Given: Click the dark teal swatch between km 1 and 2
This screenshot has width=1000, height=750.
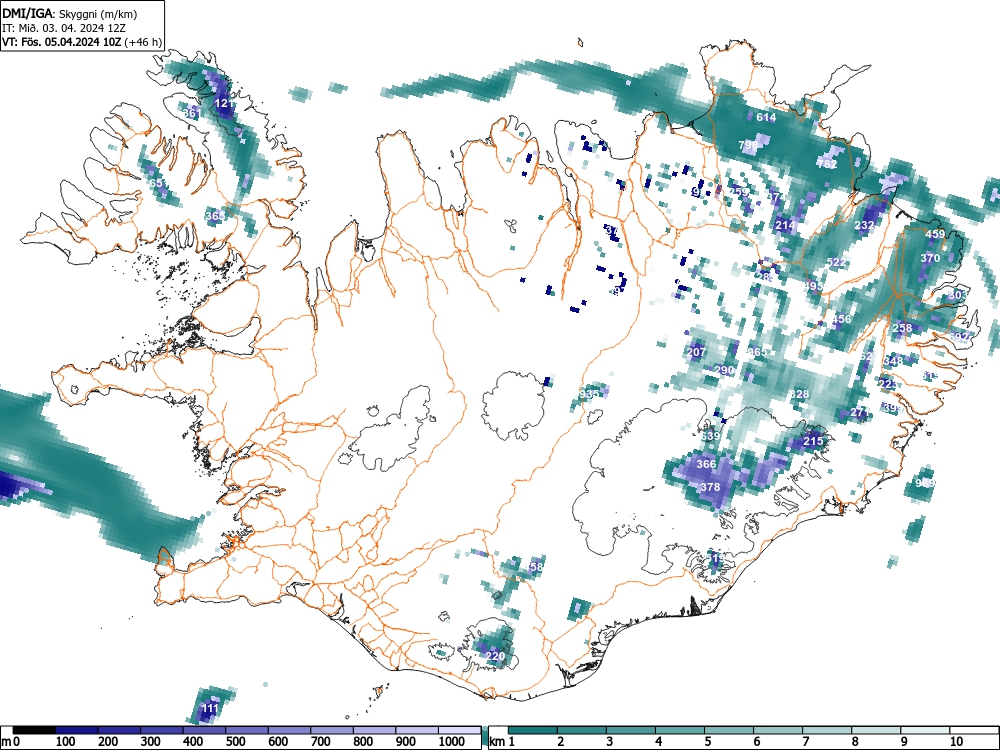Looking at the screenshot, I should (533, 730).
